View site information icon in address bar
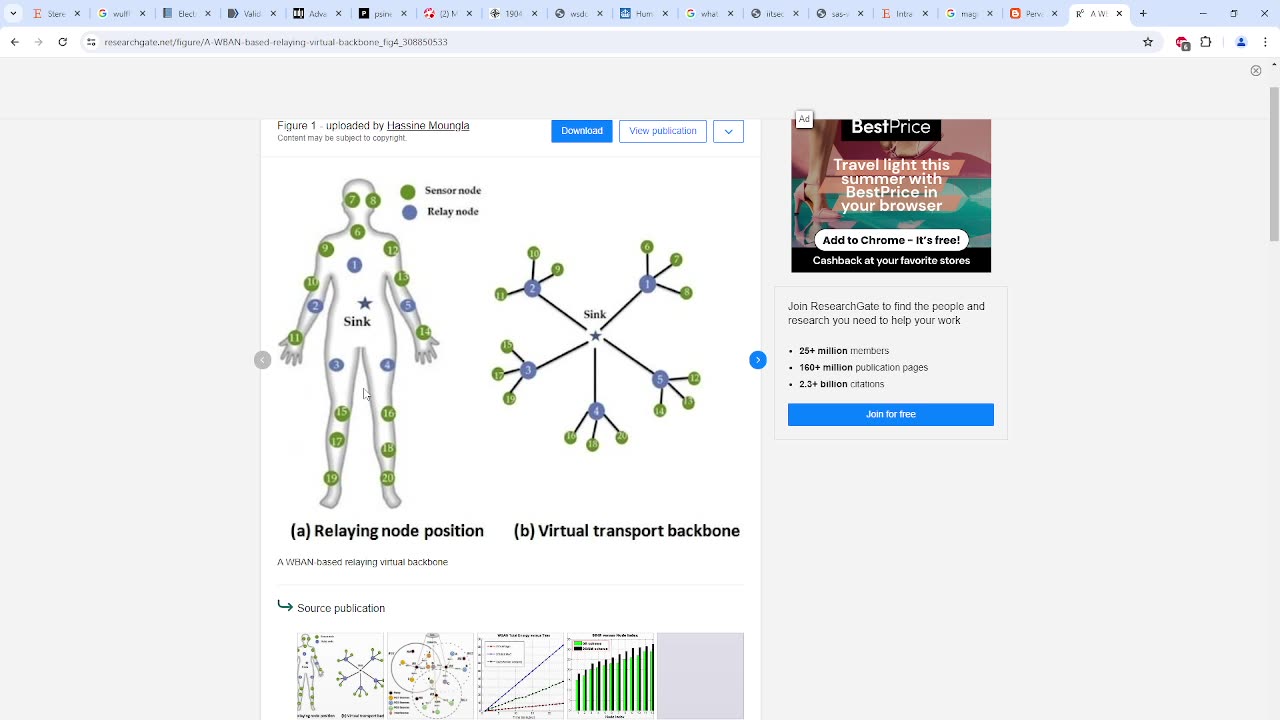This screenshot has width=1280, height=720. [x=92, y=43]
